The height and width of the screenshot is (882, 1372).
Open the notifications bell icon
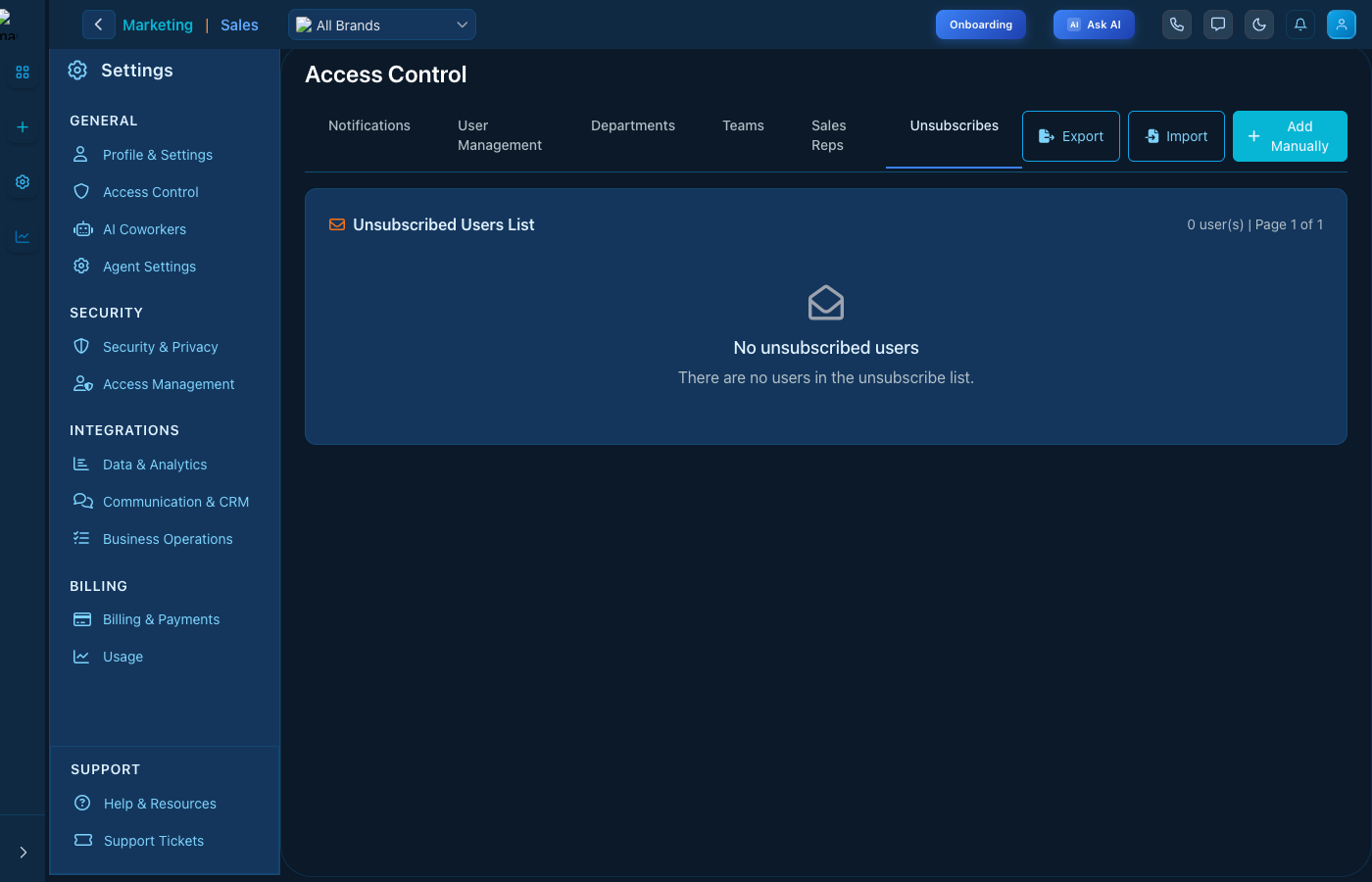(x=1300, y=24)
